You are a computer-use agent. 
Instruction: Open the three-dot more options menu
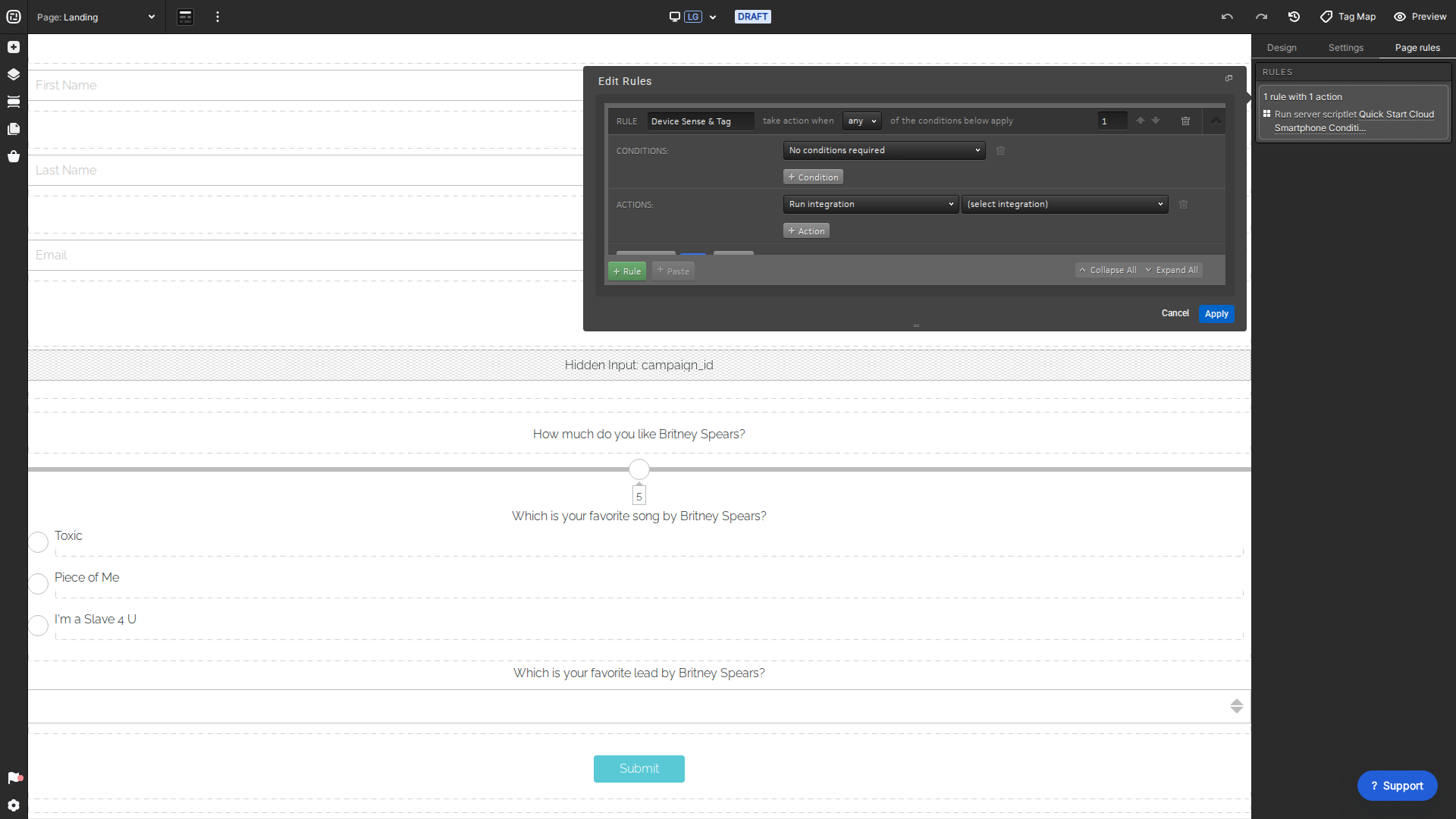[218, 17]
